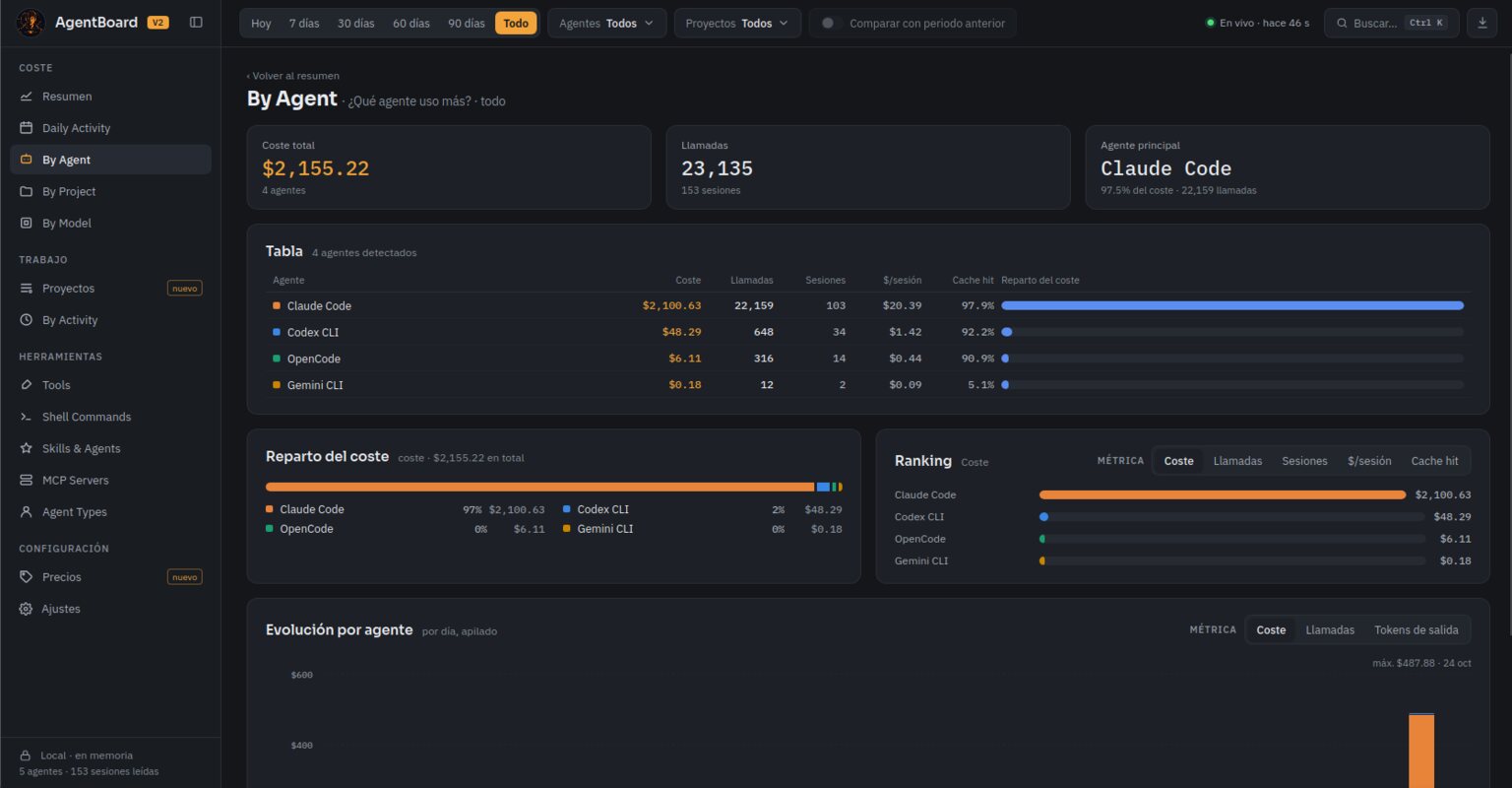Click the lock icon beside Local en memoria
The image size is (1512, 788).
[x=26, y=755]
